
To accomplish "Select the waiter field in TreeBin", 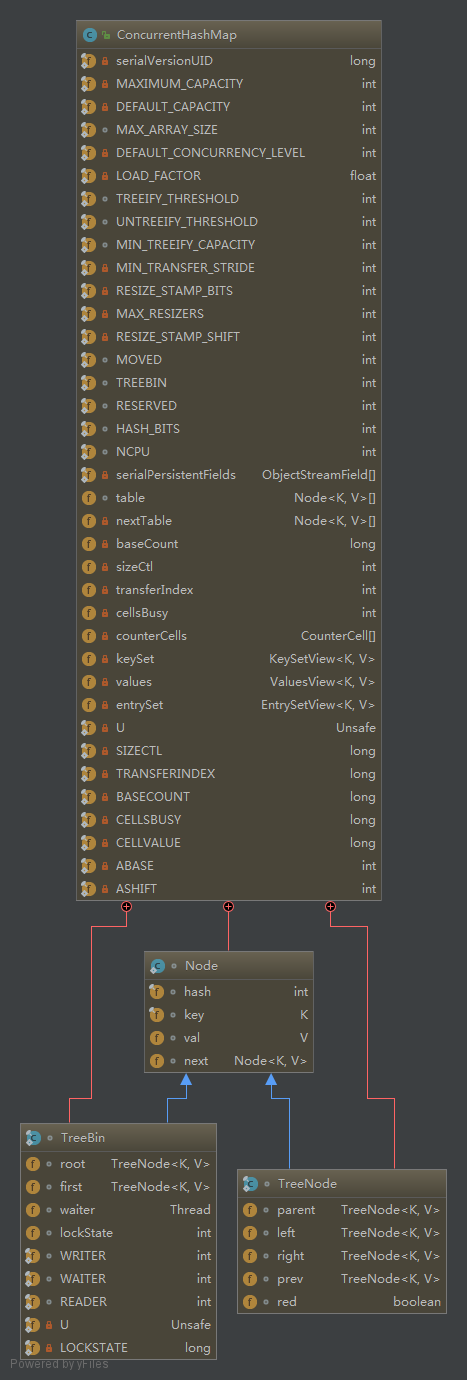I will (118, 1210).
